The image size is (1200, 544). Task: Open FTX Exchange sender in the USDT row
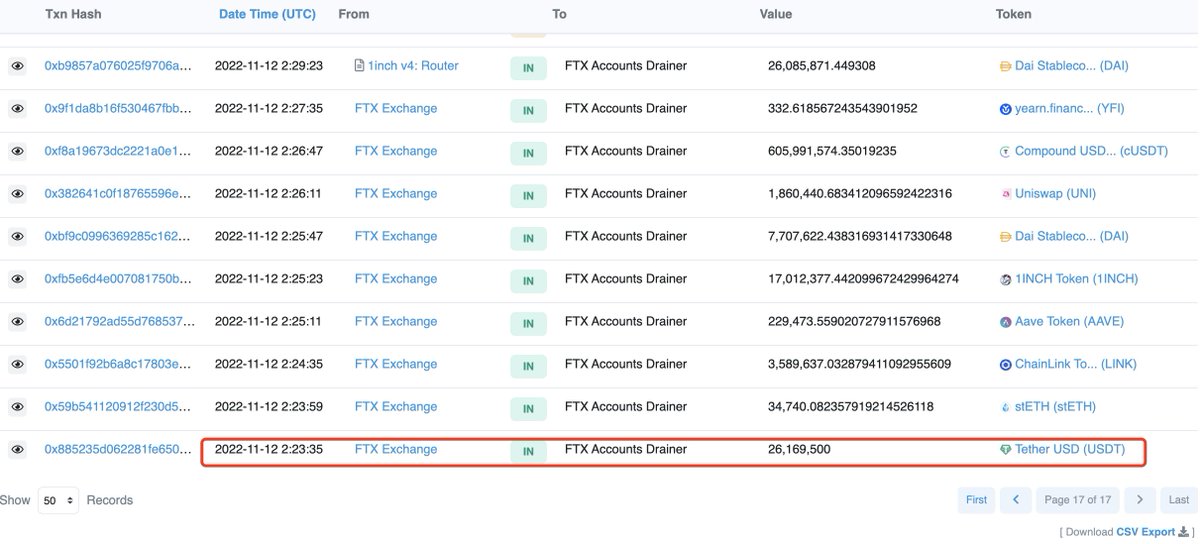396,449
